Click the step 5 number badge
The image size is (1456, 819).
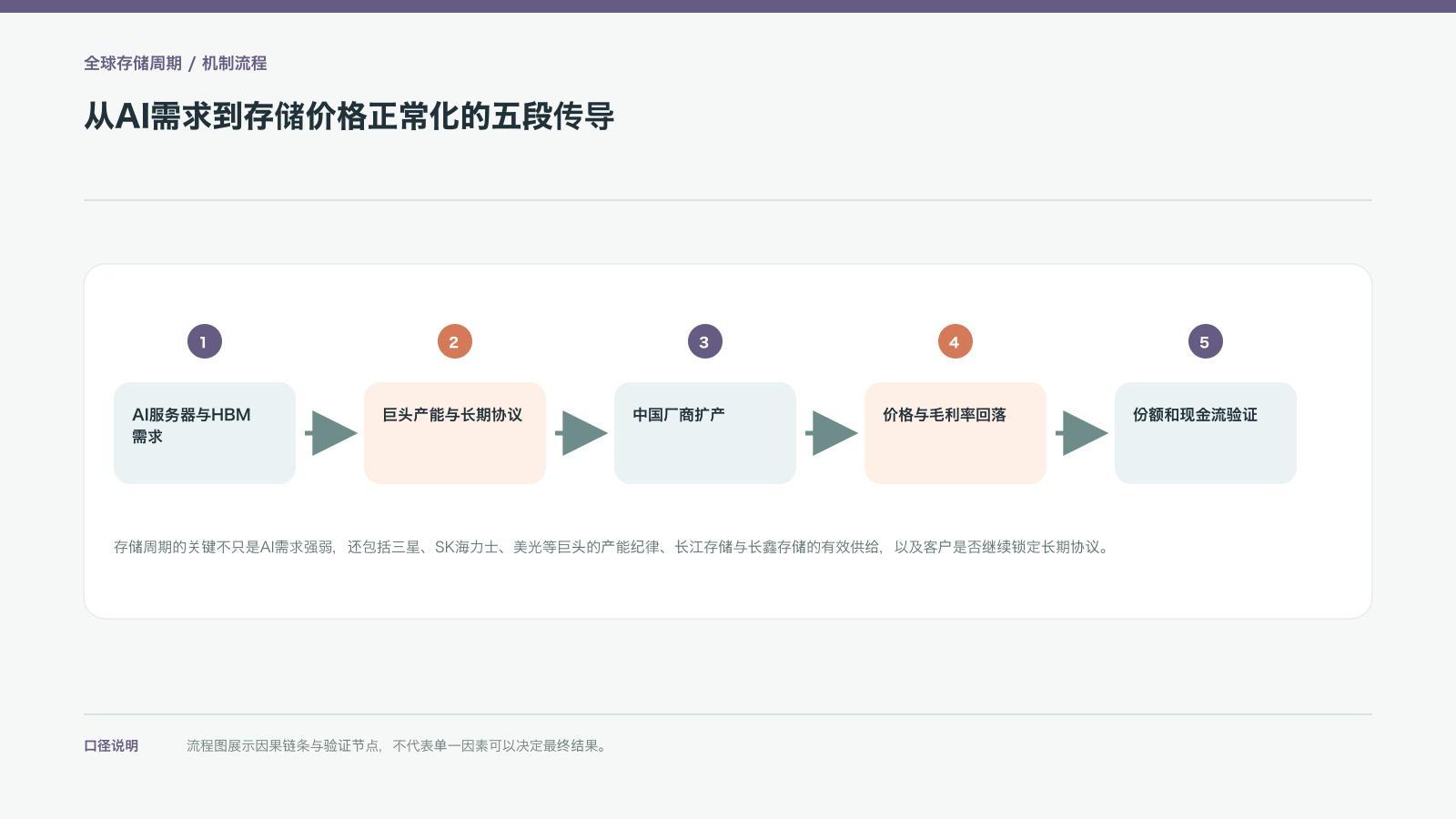1206,341
